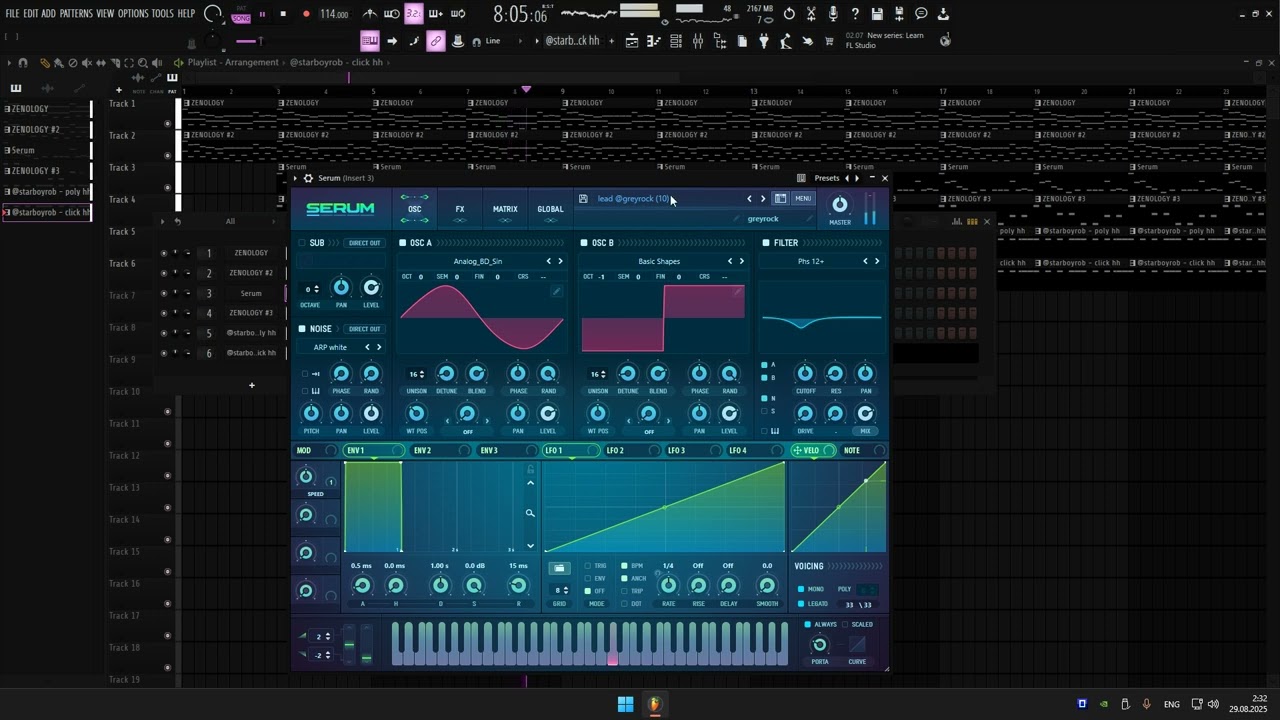The width and height of the screenshot is (1280, 720).
Task: Click the save project disk icon
Action: point(877,14)
